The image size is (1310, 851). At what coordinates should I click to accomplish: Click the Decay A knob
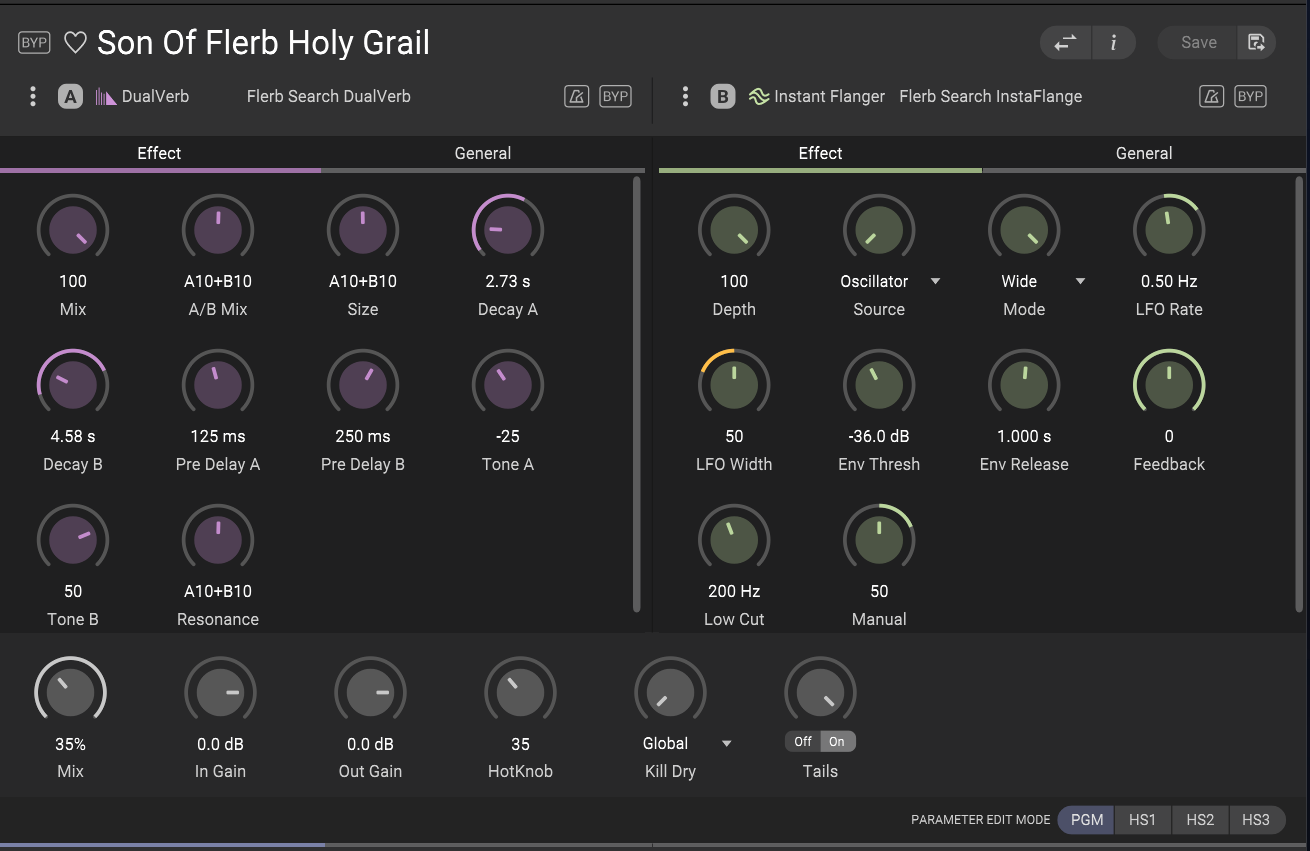[x=508, y=230]
